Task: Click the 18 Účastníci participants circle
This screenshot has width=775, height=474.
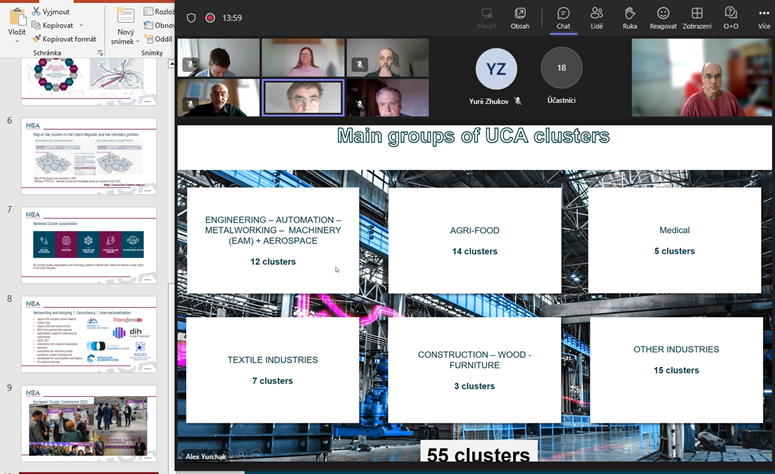Action: click(561, 68)
